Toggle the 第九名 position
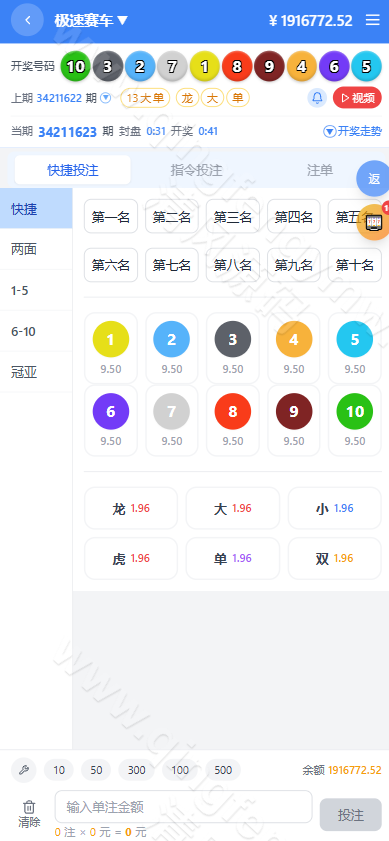The width and height of the screenshot is (389, 841). tap(293, 265)
